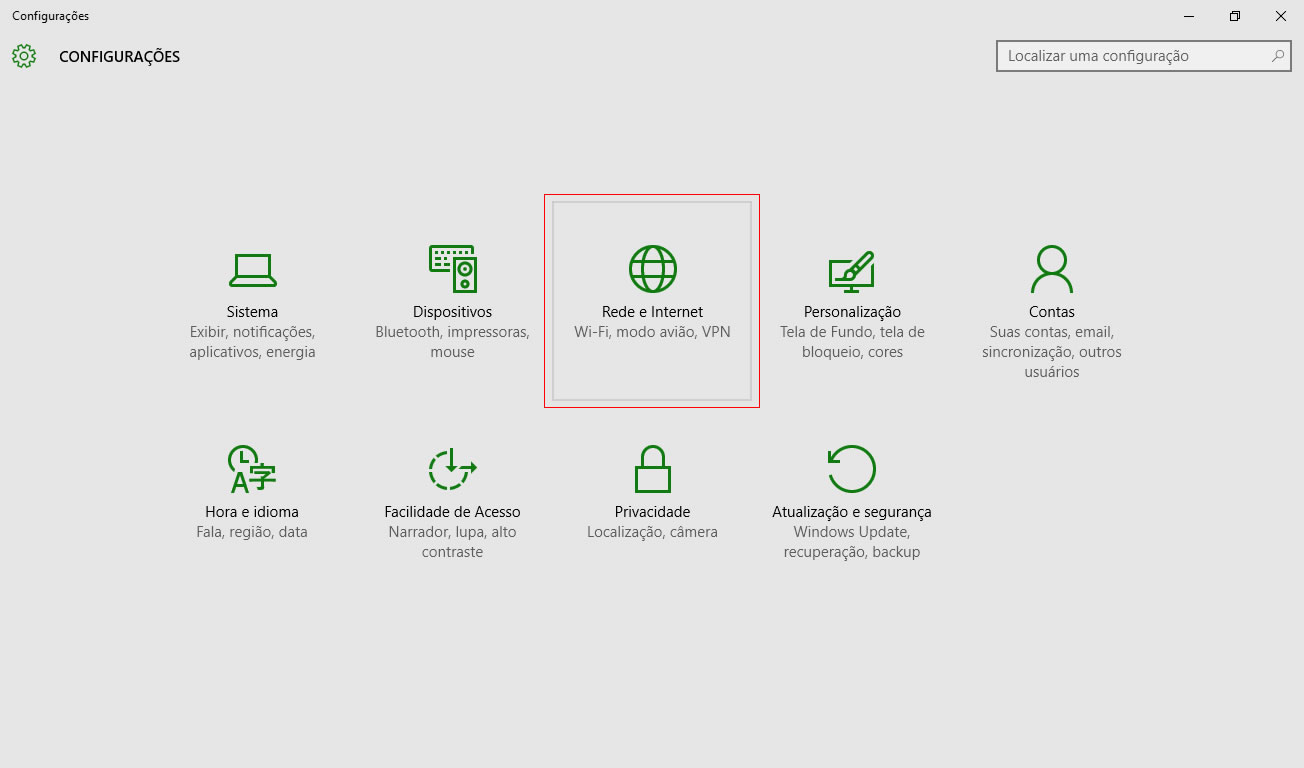Click the 'Localização, câmera' description
The width and height of the screenshot is (1304, 768).
tap(652, 532)
